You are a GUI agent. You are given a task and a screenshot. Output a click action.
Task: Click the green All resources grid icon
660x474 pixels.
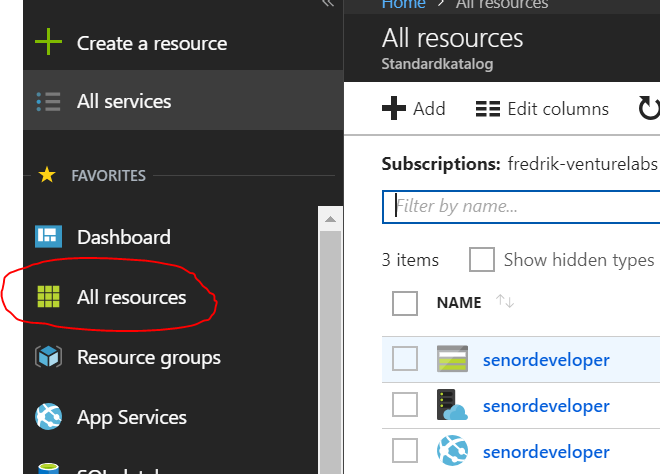[x=48, y=297]
